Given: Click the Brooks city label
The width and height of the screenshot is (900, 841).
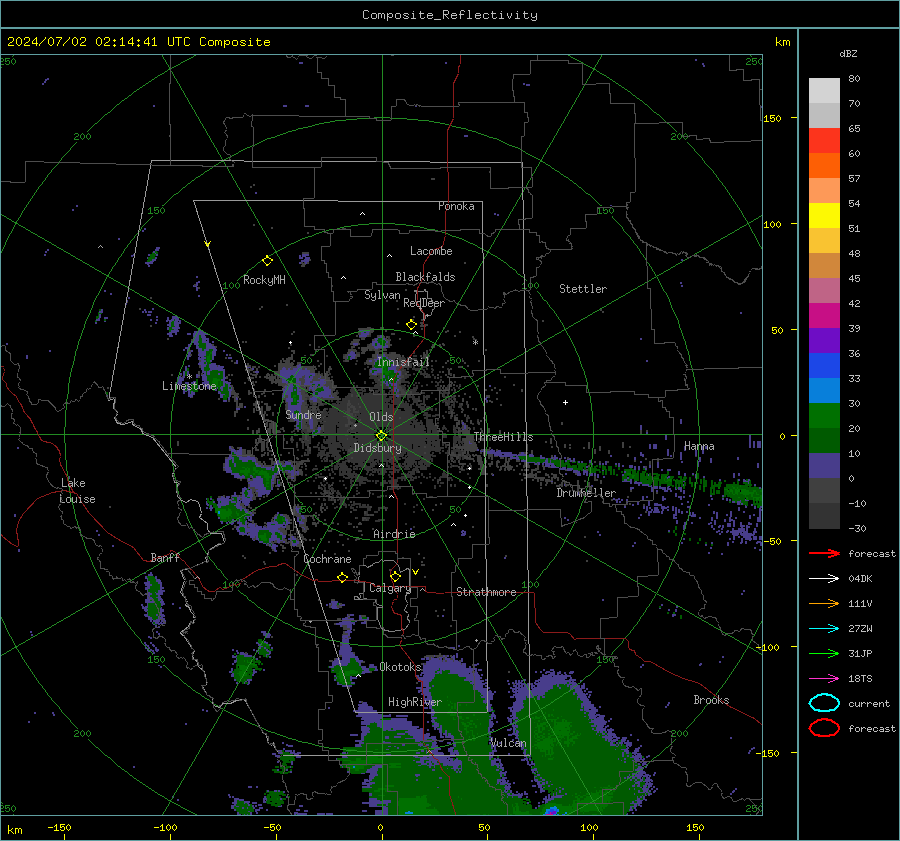Looking at the screenshot, I should point(711,700).
